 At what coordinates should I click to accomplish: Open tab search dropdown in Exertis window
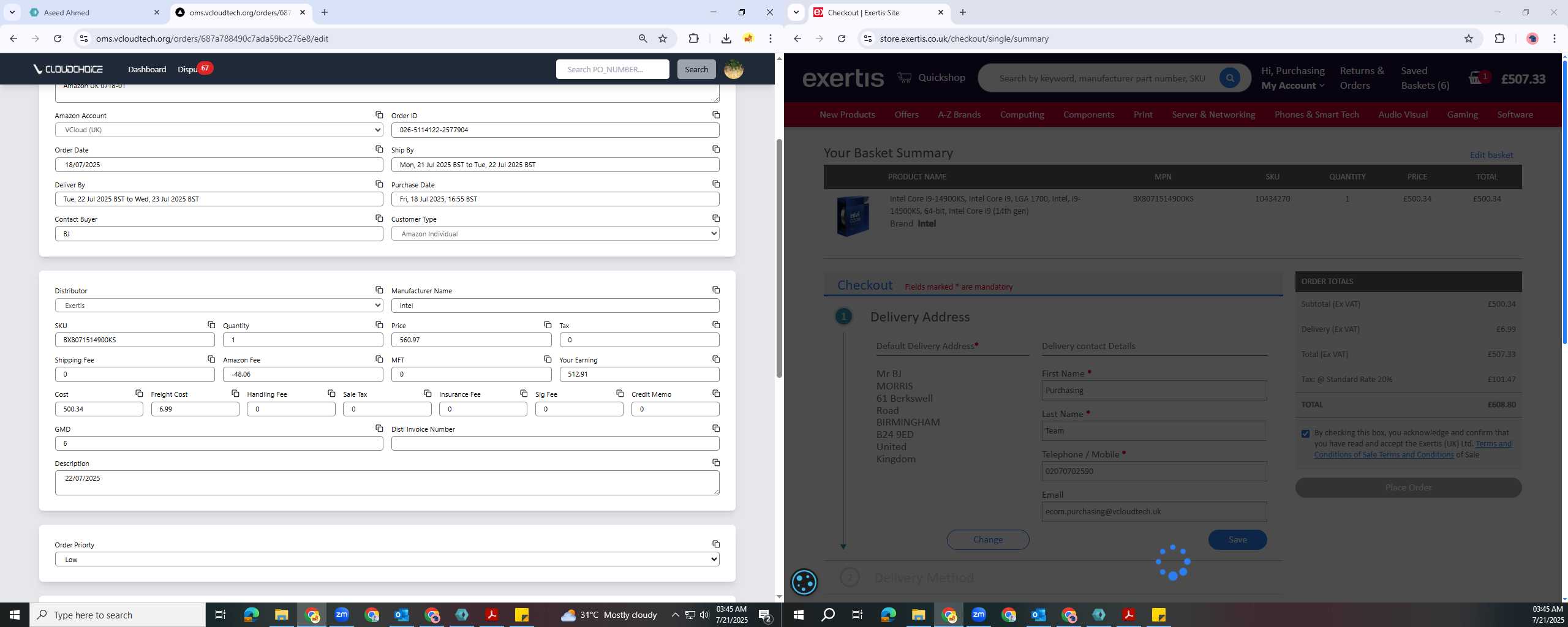(796, 12)
